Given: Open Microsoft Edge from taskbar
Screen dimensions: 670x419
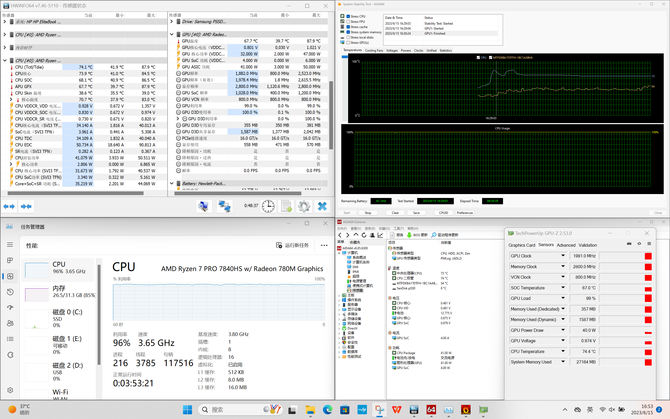Looking at the screenshot, I should [x=327, y=410].
